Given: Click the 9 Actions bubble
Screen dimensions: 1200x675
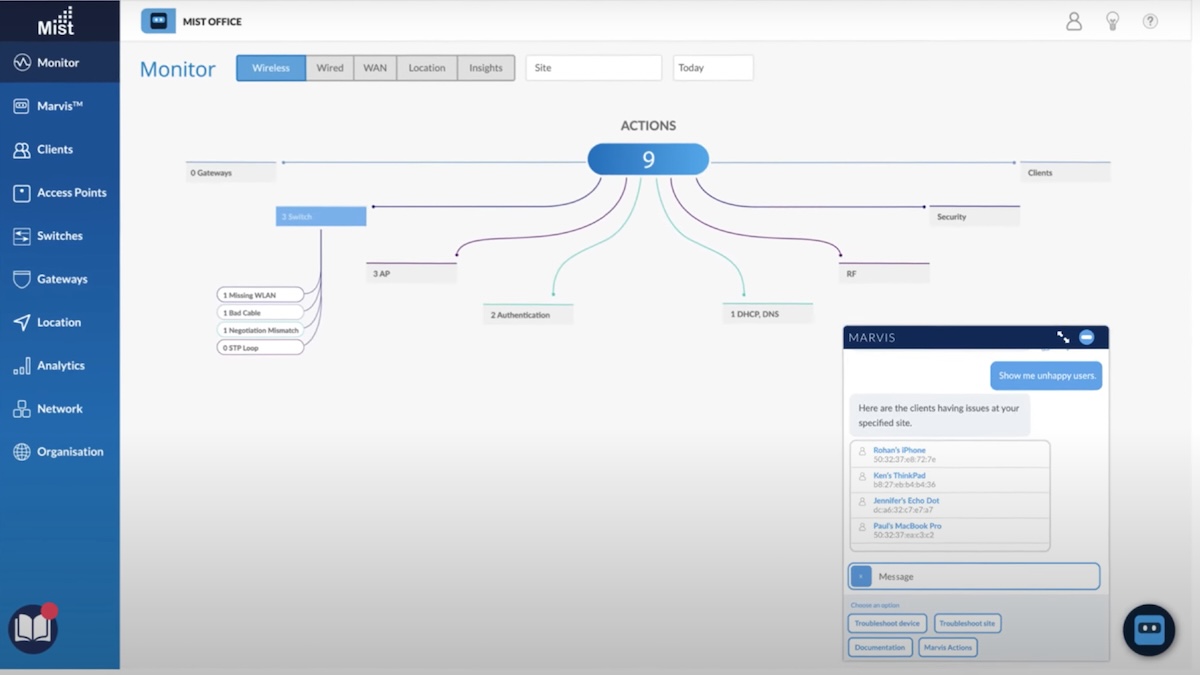Looking at the screenshot, I should coord(648,159).
